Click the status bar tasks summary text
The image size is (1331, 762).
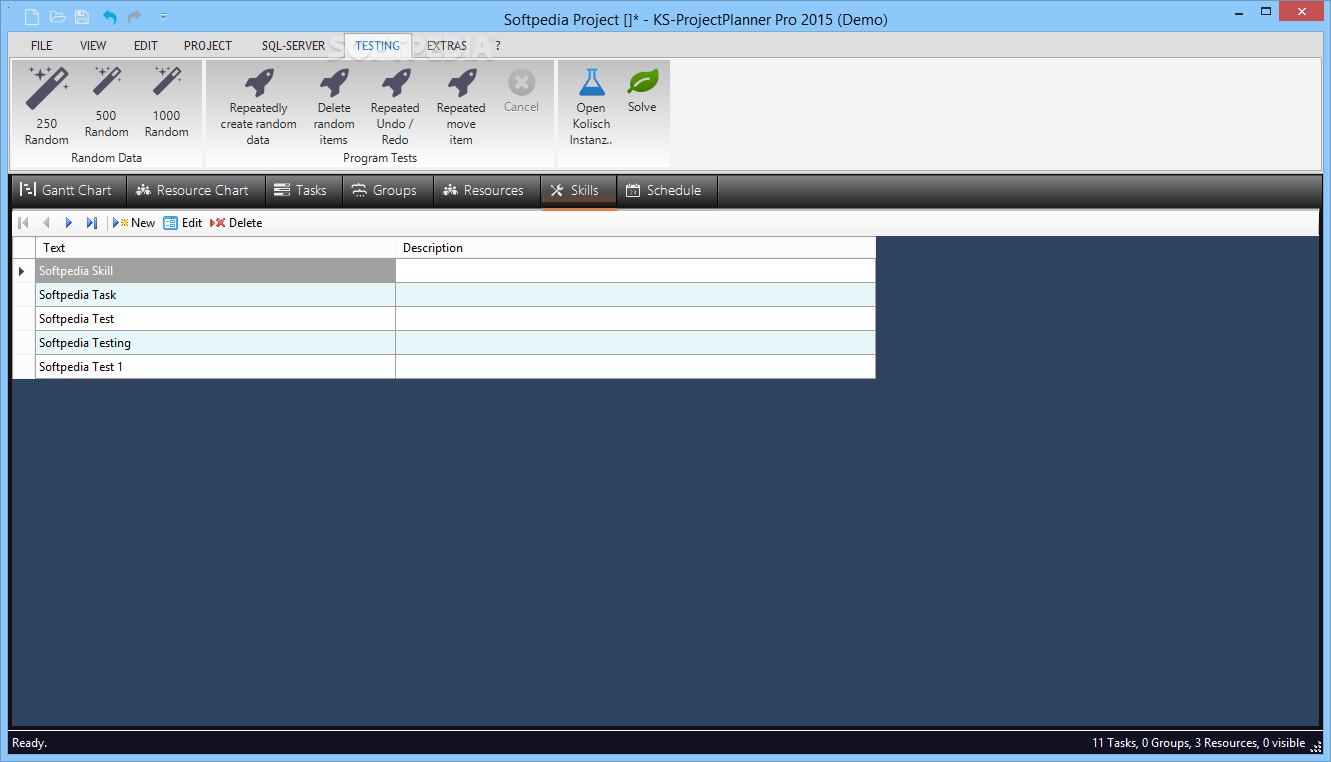pyautogui.click(x=1198, y=743)
